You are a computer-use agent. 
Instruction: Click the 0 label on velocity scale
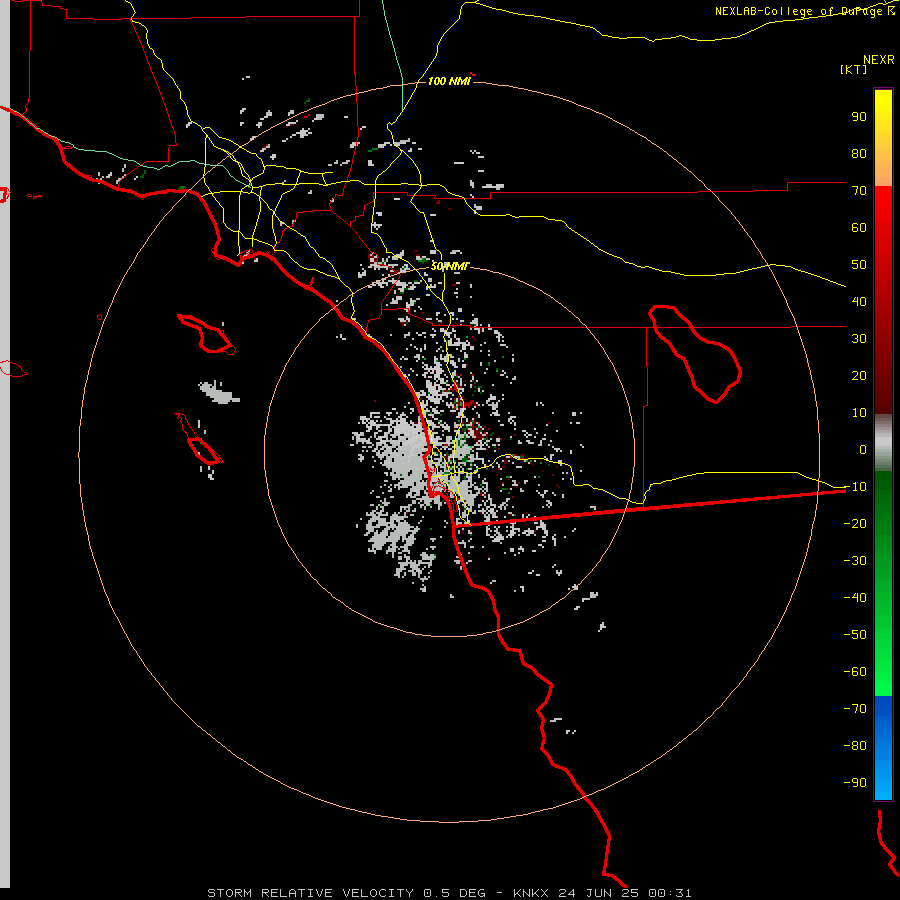point(863,450)
